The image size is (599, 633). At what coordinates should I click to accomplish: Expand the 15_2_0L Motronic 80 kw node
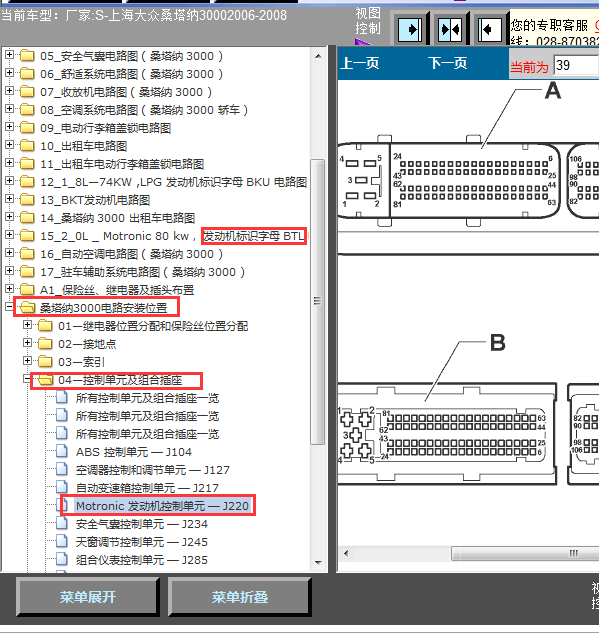(9, 235)
